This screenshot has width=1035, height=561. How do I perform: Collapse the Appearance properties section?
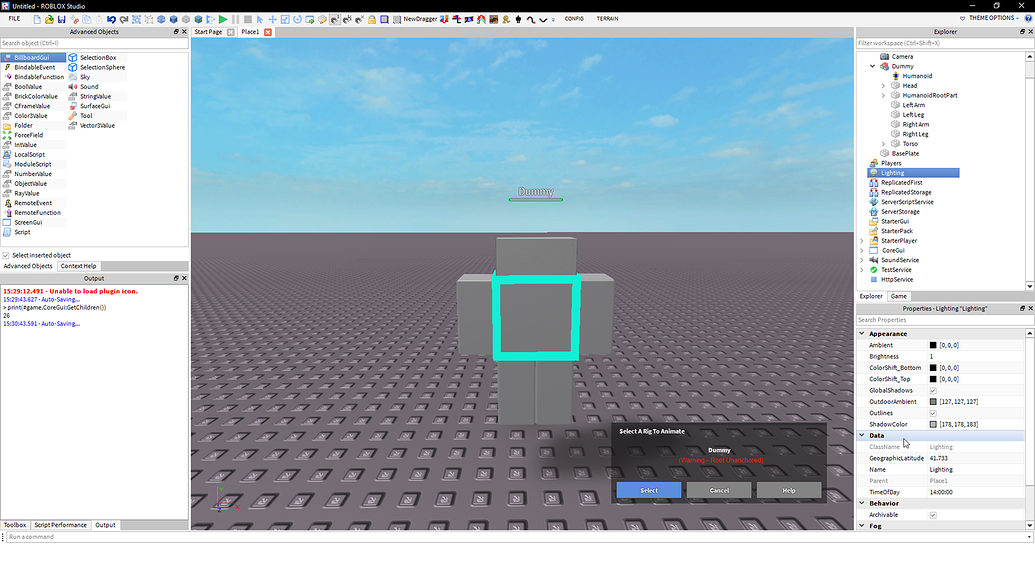click(x=861, y=334)
